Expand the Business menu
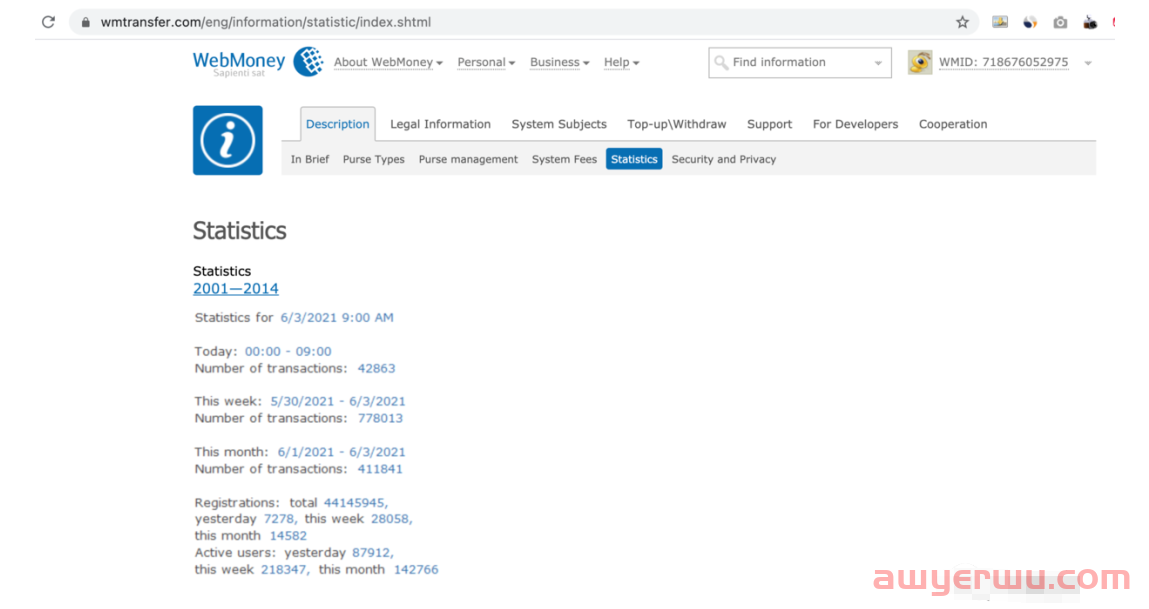Image resolution: width=1149 pixels, height=609 pixels. [x=560, y=62]
